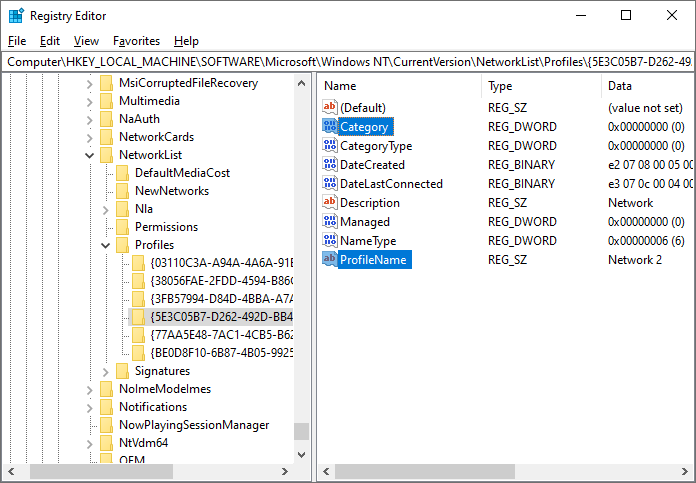This screenshot has height=483, width=696.
Task: Click the Permissions folder icon
Action: click(x=123, y=227)
